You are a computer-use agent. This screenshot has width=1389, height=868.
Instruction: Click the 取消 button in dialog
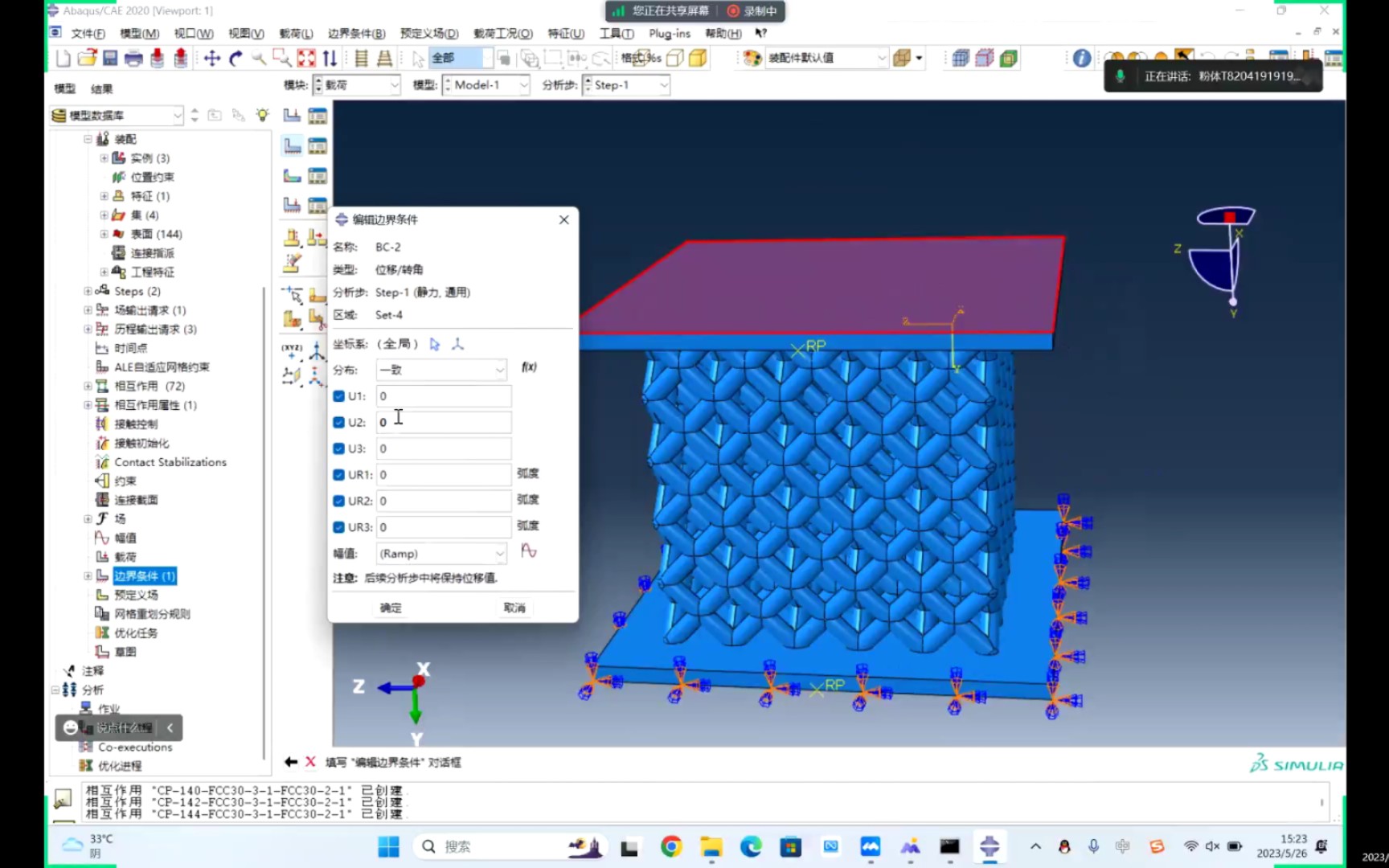click(514, 608)
